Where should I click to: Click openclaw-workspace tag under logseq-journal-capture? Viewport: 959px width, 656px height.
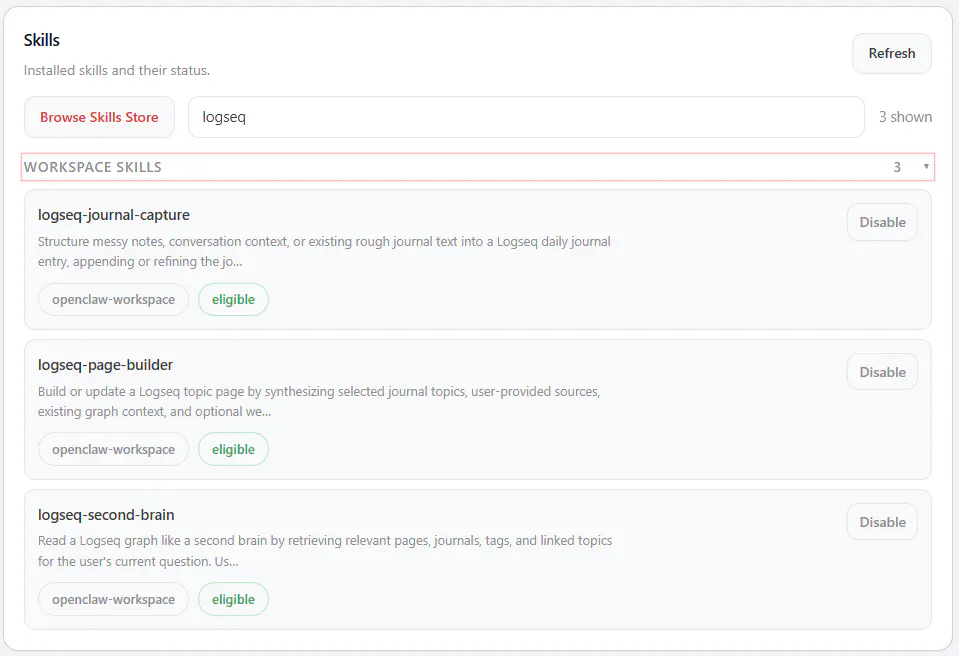coord(113,300)
